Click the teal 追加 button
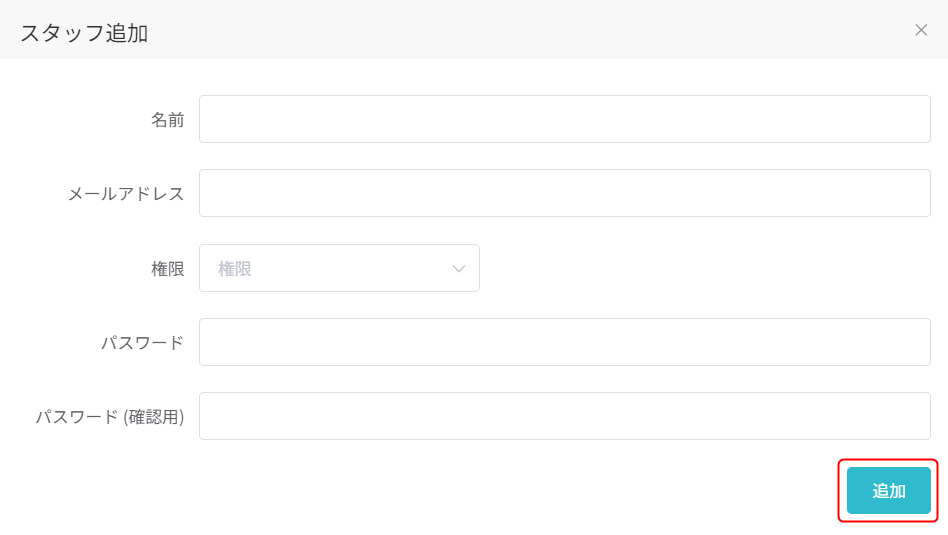948x535 pixels. point(888,490)
